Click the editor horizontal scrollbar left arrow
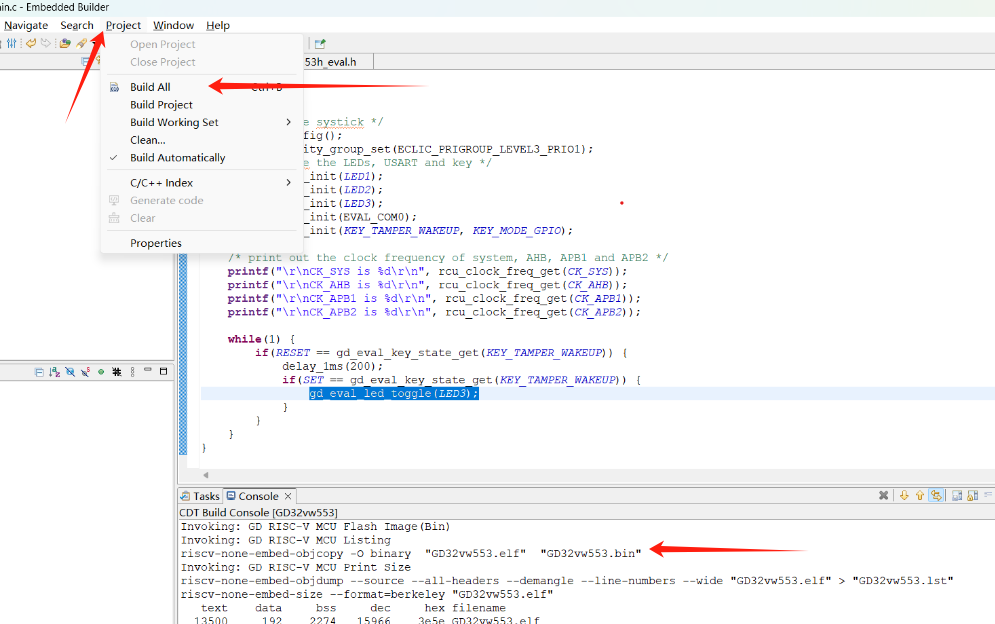 (206, 475)
